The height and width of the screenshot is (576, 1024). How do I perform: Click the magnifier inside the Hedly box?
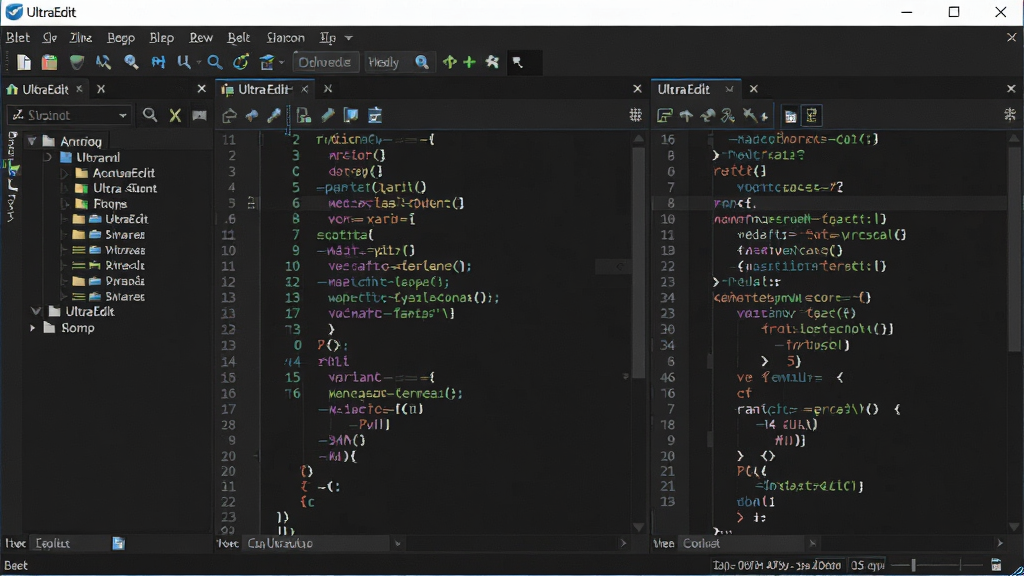click(422, 62)
